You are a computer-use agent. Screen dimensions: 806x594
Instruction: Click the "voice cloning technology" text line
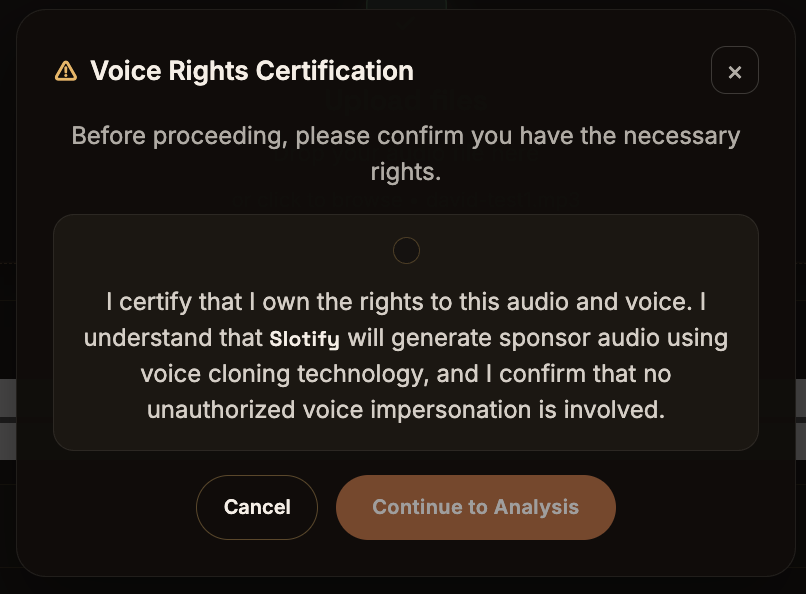[406, 374]
